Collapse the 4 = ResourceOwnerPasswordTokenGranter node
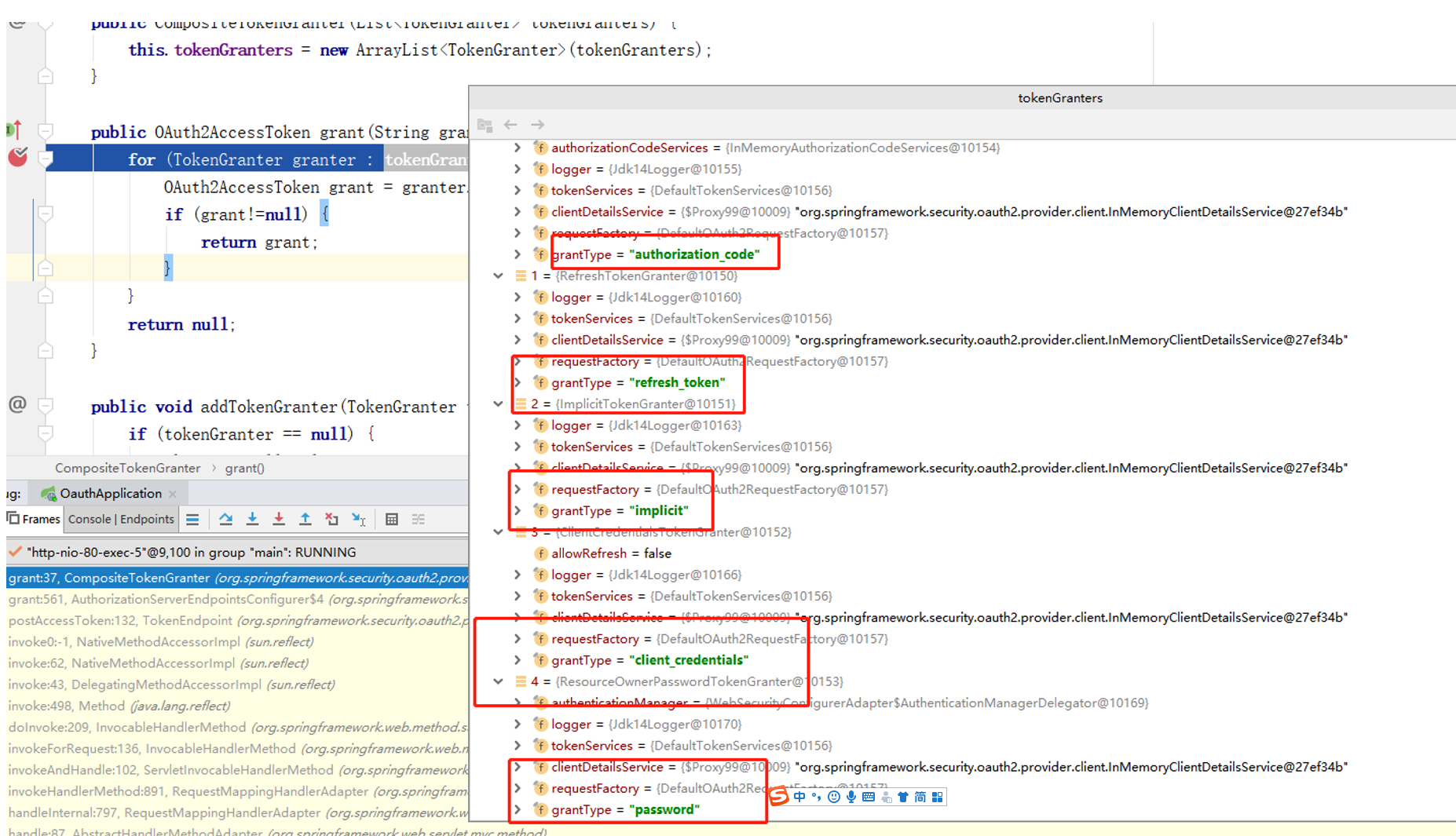 [498, 681]
